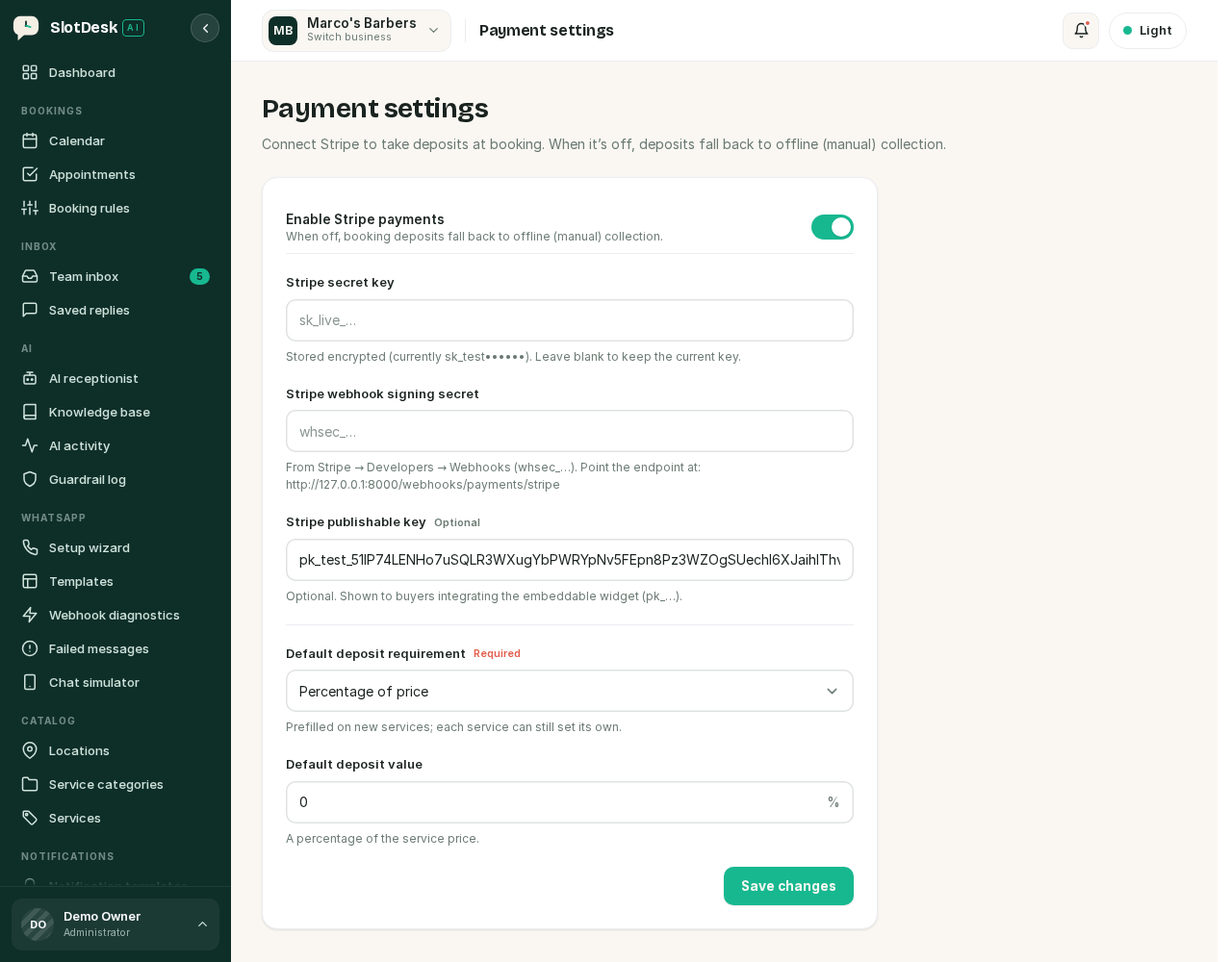1232x962 pixels.
Task: Launch the Chat simulator
Action: pyautogui.click(x=115, y=682)
